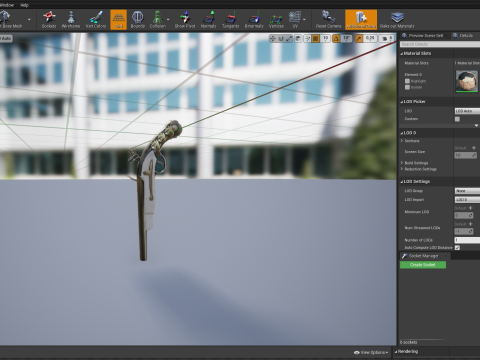Toggle Additional Data toolbar button
The width and height of the screenshot is (480, 360).
coord(361,20)
